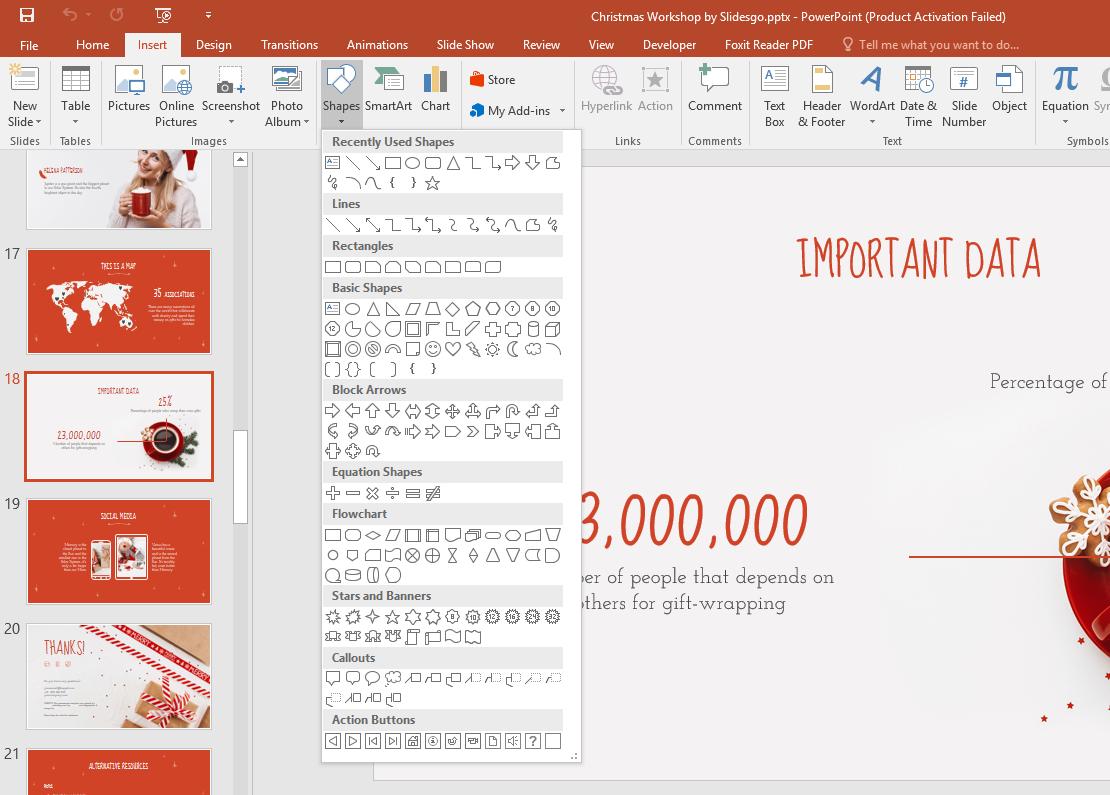This screenshot has height=795, width=1110.
Task: Open the My Add-ins dropdown
Action: point(561,111)
